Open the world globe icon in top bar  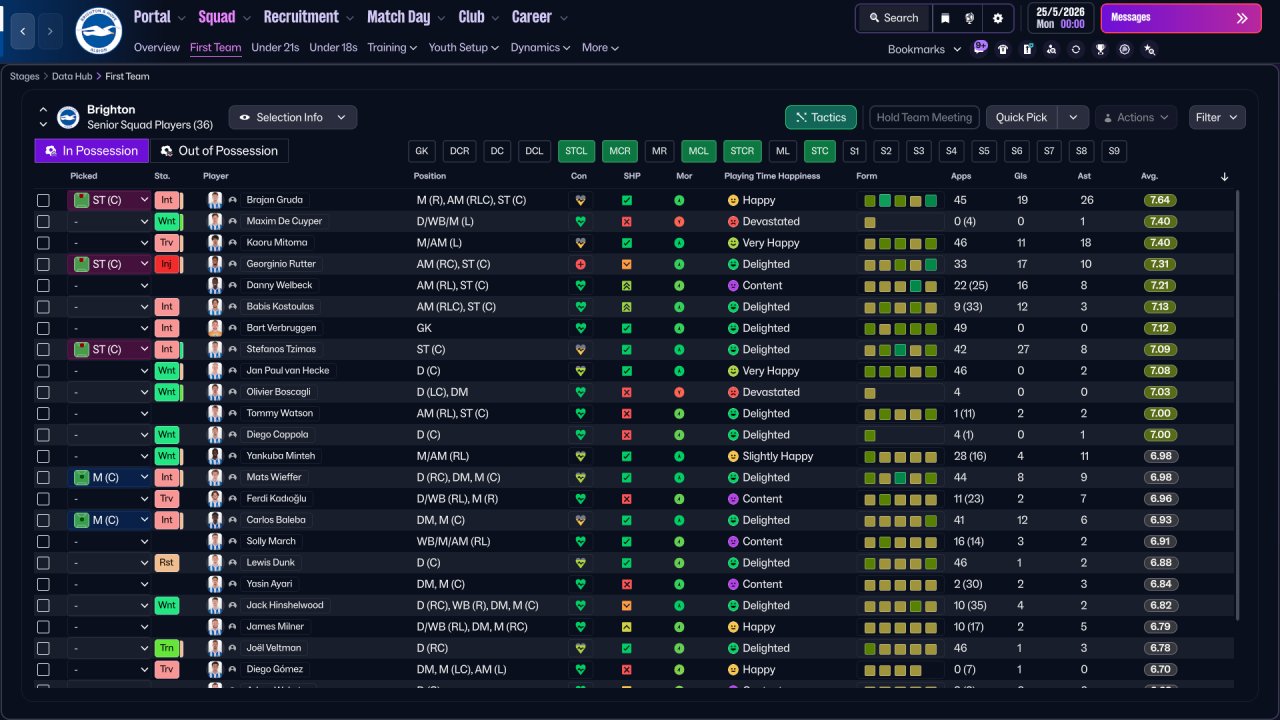[x=970, y=18]
